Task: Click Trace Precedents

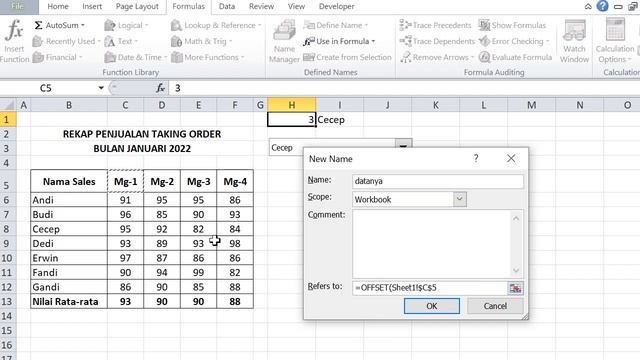Action: tap(435, 25)
